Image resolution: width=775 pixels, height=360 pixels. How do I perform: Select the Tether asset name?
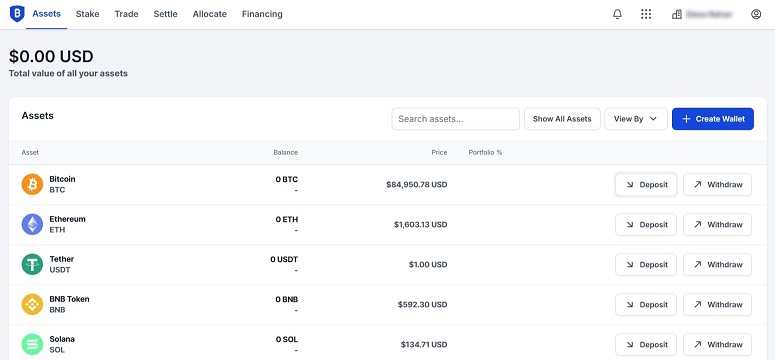(62, 259)
